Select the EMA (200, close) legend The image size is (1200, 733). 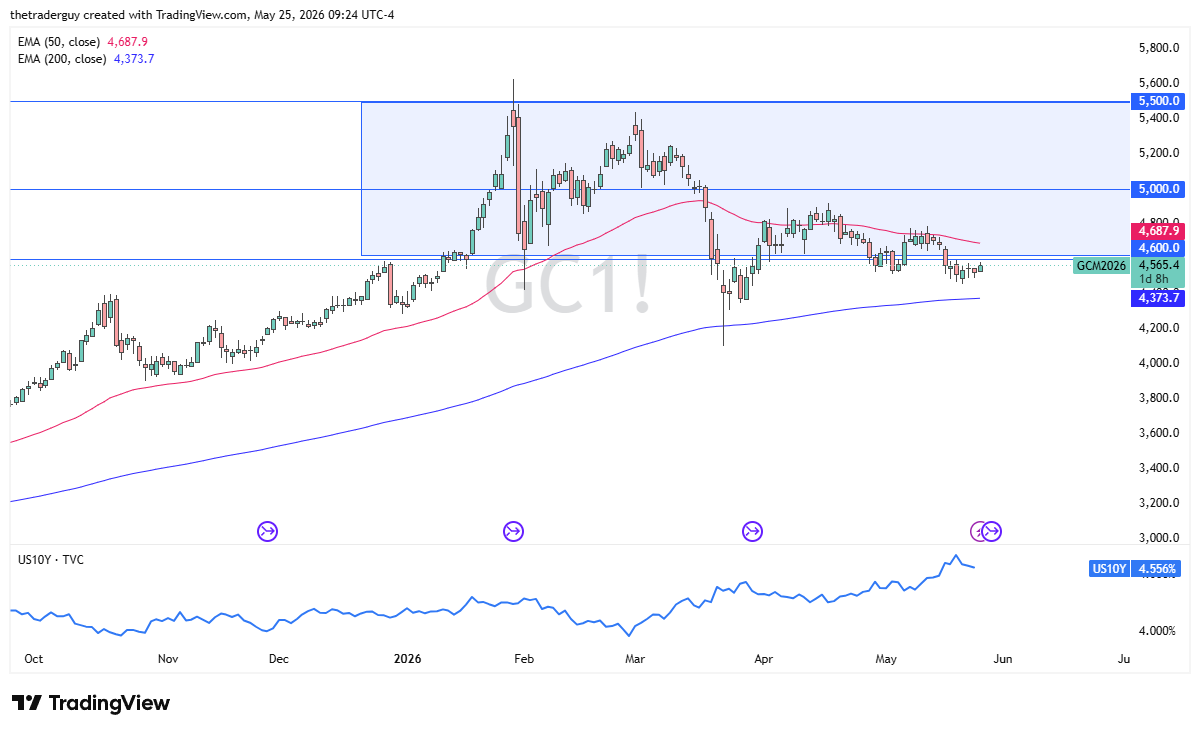coord(86,59)
